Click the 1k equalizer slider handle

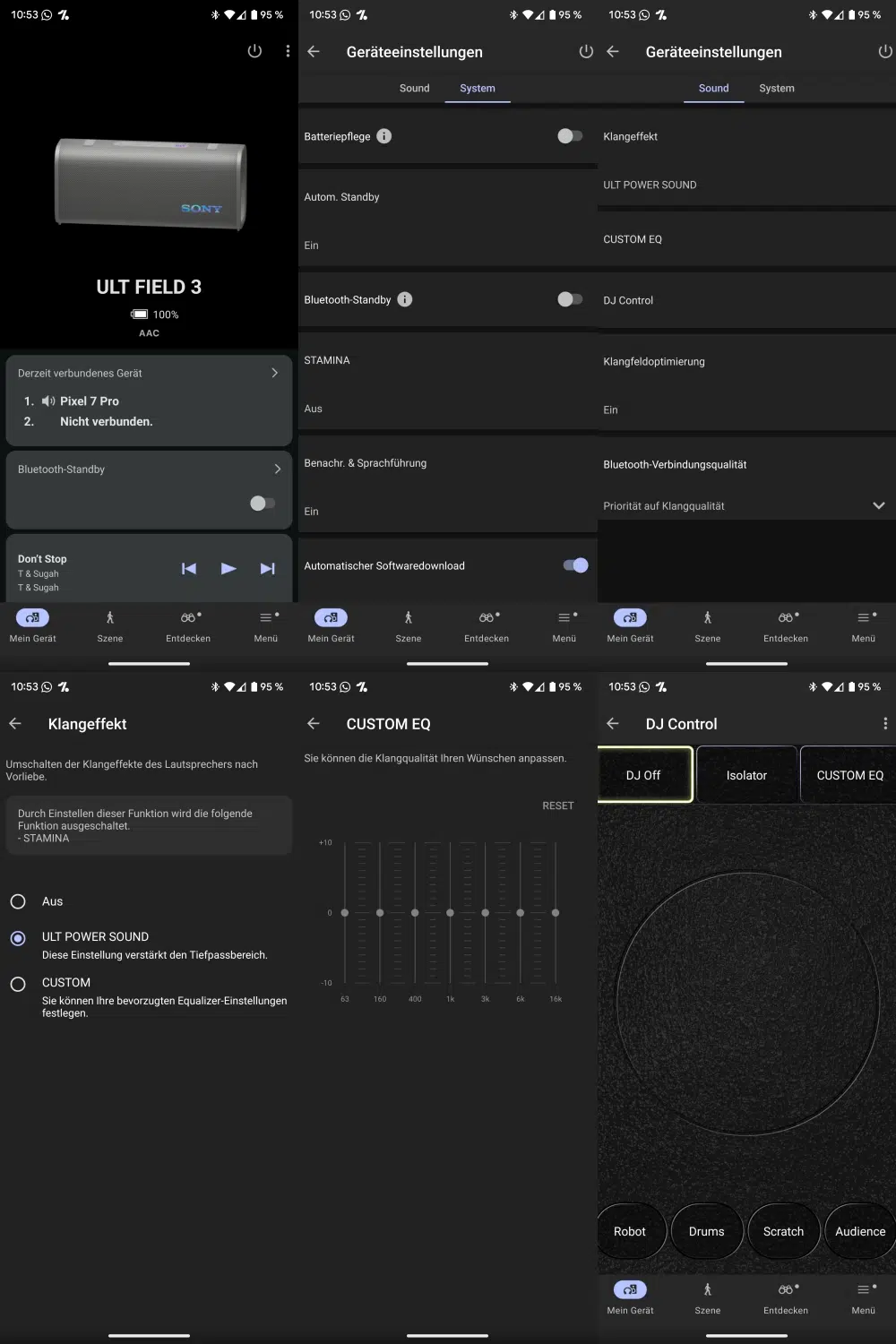[450, 912]
